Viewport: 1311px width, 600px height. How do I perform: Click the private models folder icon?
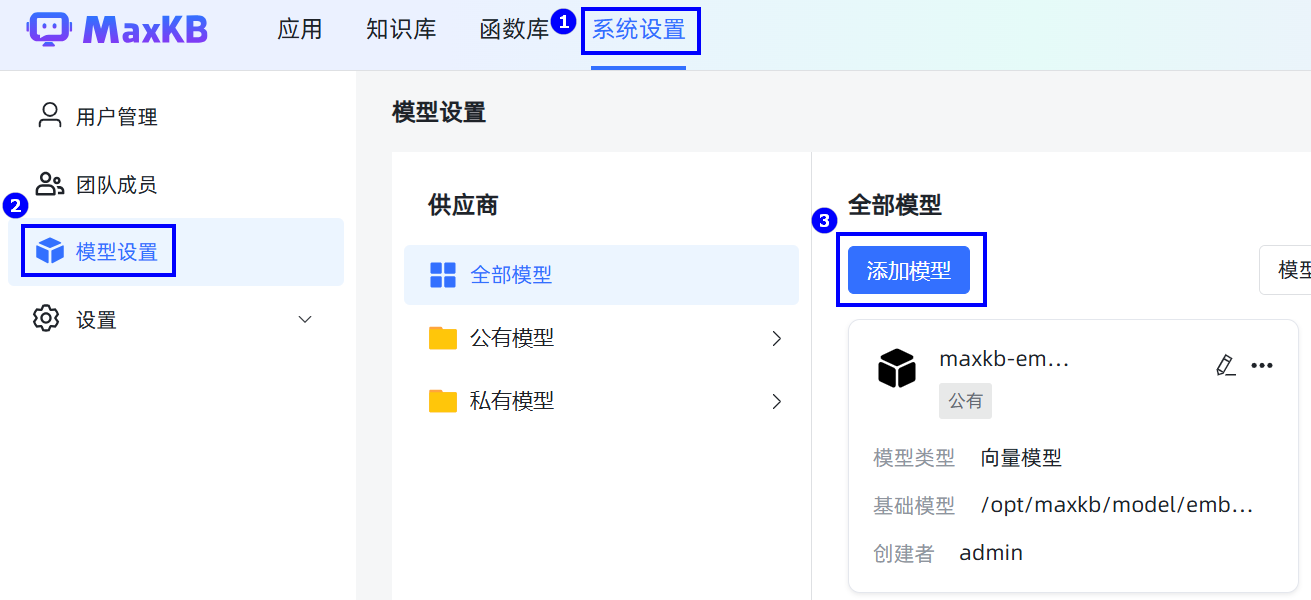(x=442, y=401)
